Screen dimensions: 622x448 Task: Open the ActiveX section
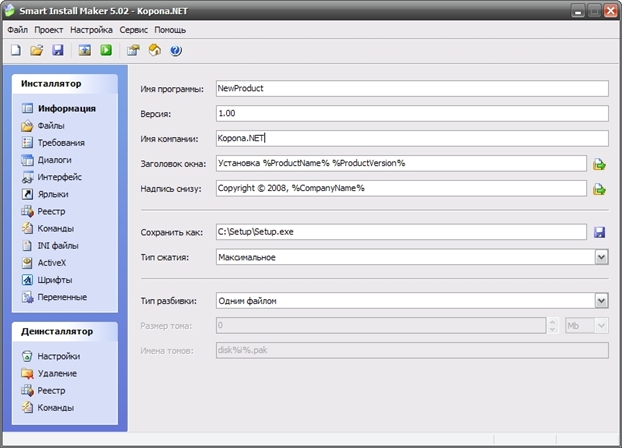[44, 263]
